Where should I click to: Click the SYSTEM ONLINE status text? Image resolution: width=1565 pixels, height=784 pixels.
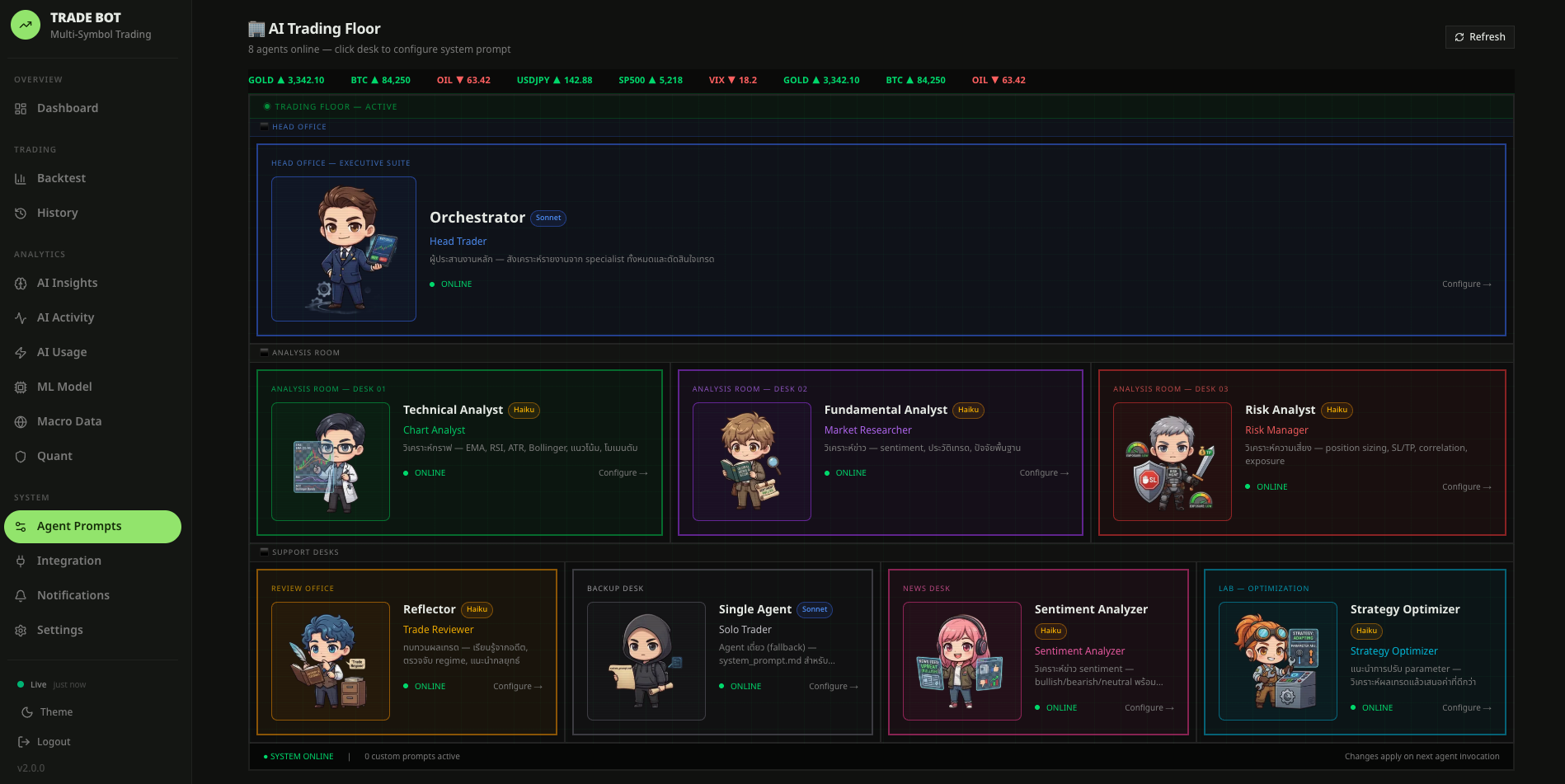298,757
